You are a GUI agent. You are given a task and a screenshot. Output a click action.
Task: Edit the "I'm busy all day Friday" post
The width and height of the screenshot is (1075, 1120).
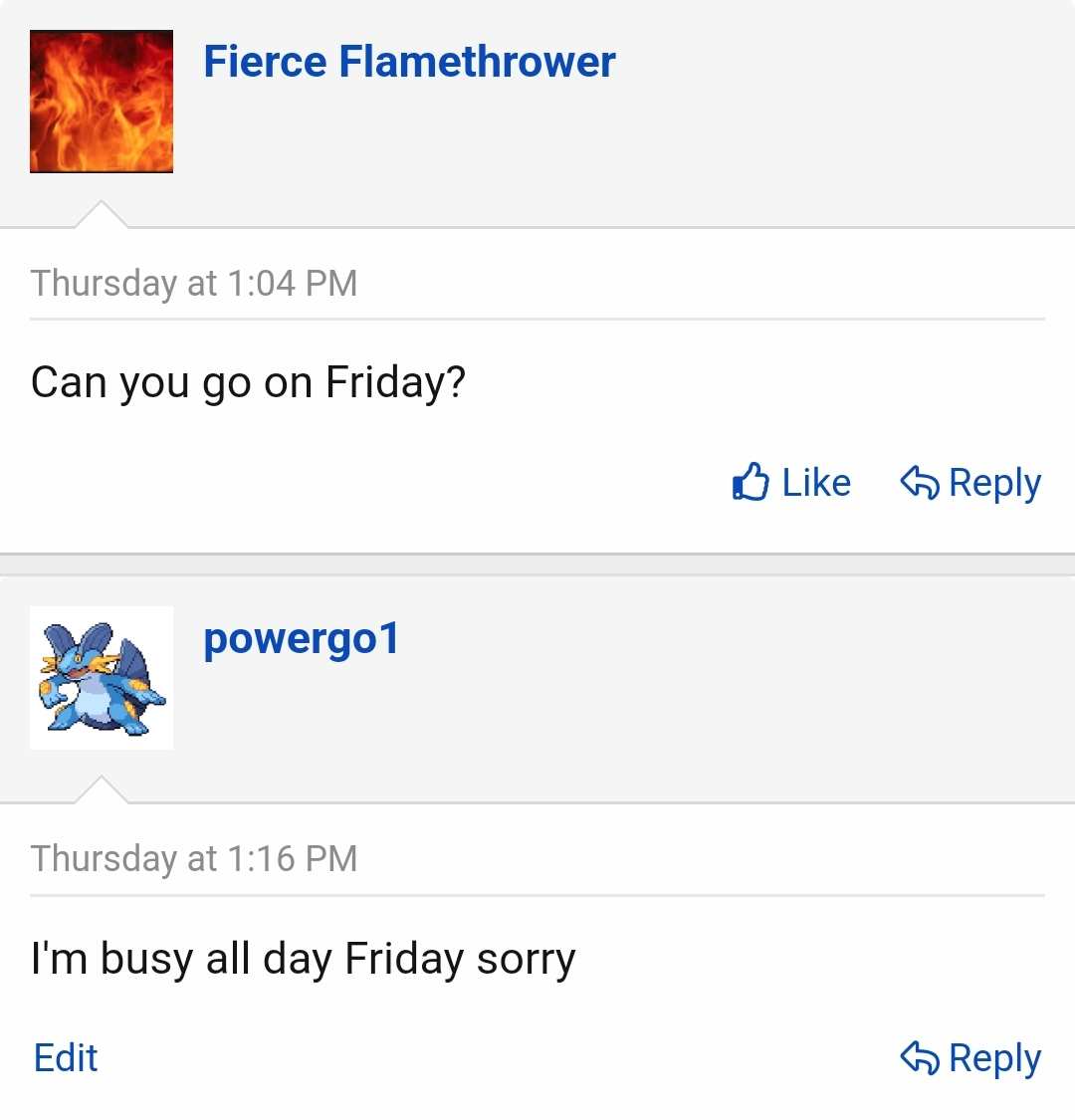[66, 1058]
